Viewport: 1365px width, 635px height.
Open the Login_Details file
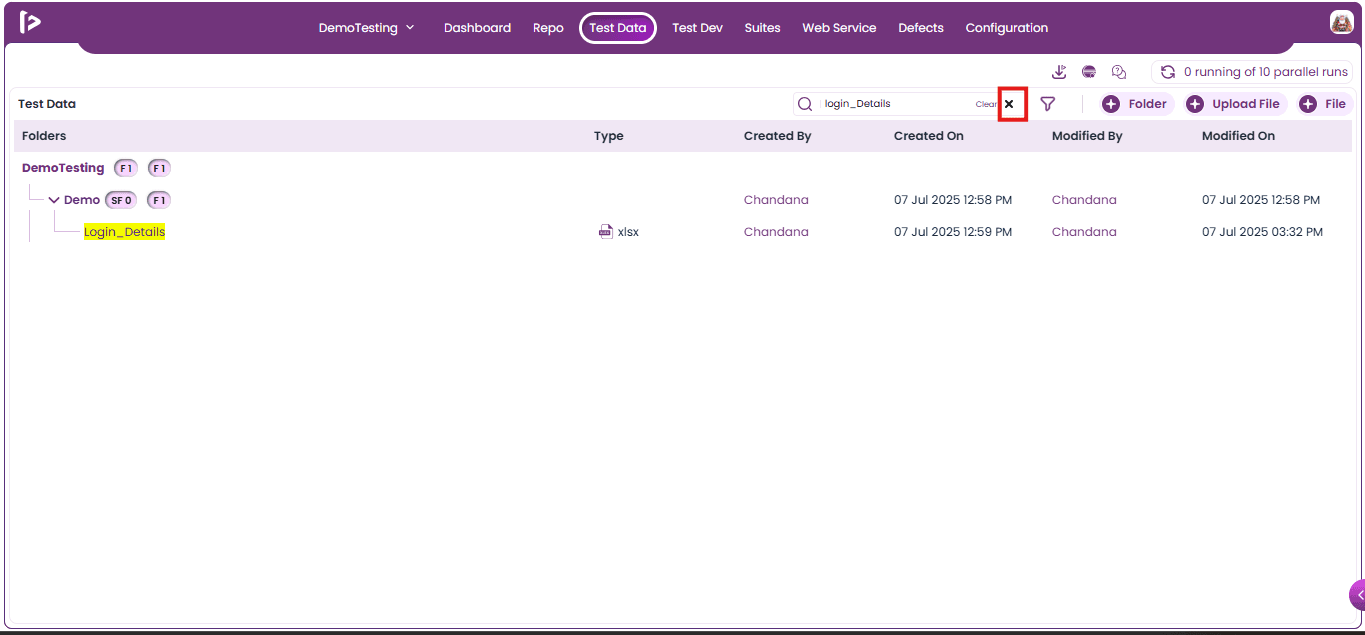[124, 232]
